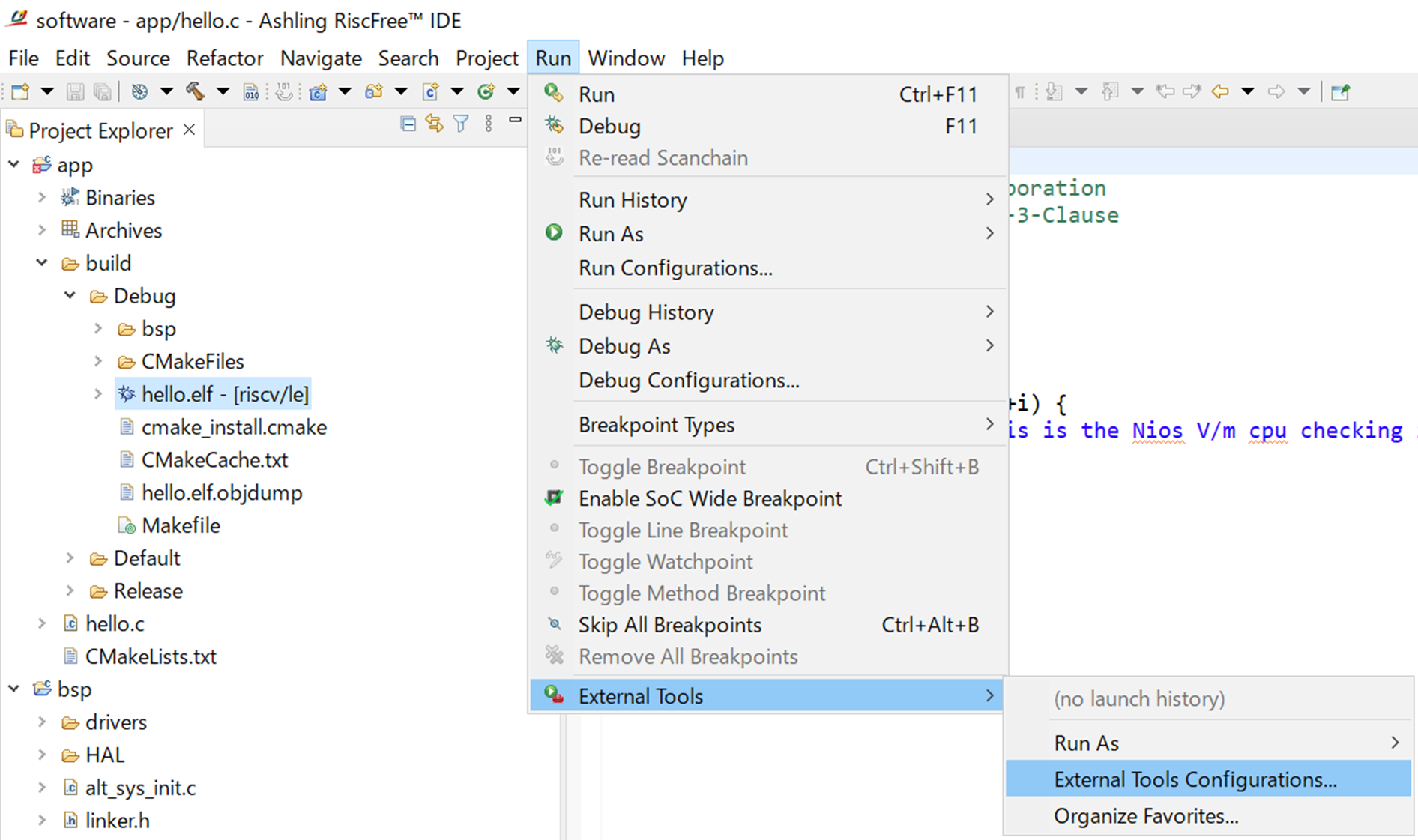Enable SoC Wide Breakpoint

coord(709,498)
